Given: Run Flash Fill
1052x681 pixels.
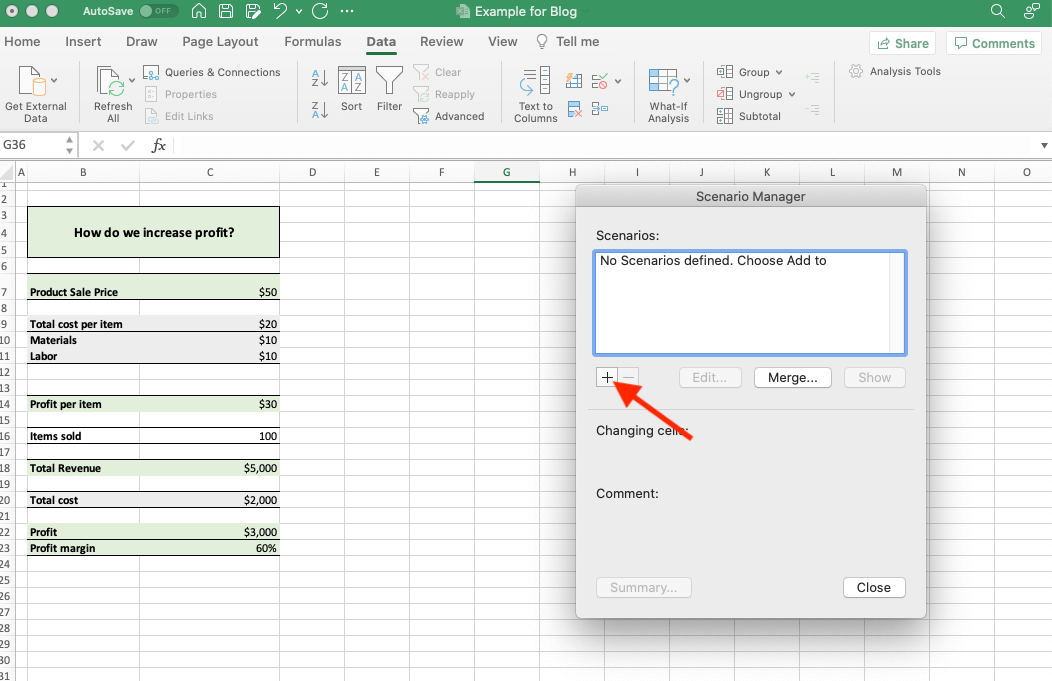Looking at the screenshot, I should tap(574, 79).
